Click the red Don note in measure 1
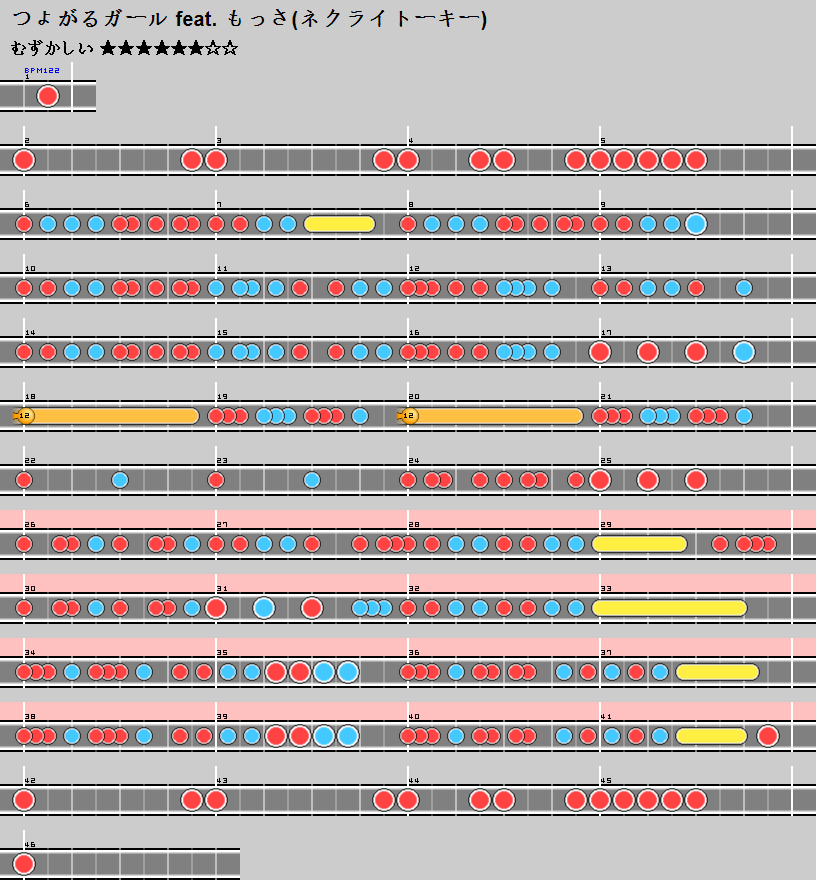This screenshot has height=880, width=816. 48,96
